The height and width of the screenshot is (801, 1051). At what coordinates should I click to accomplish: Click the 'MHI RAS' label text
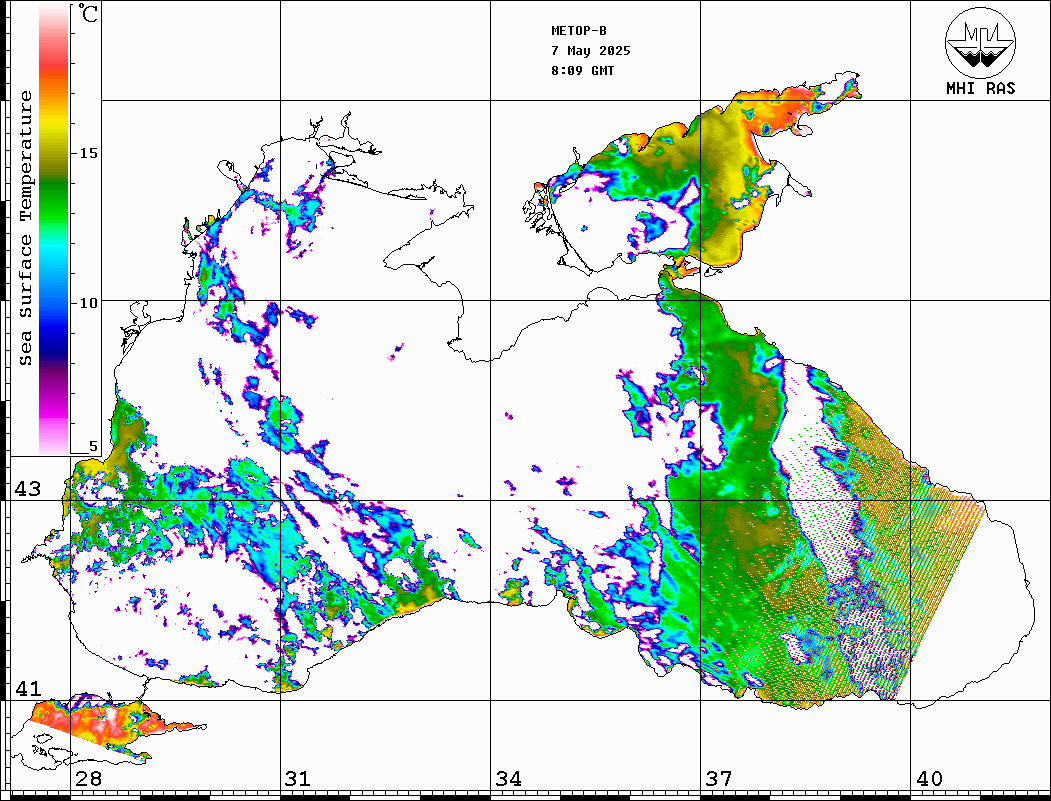pyautogui.click(x=981, y=88)
